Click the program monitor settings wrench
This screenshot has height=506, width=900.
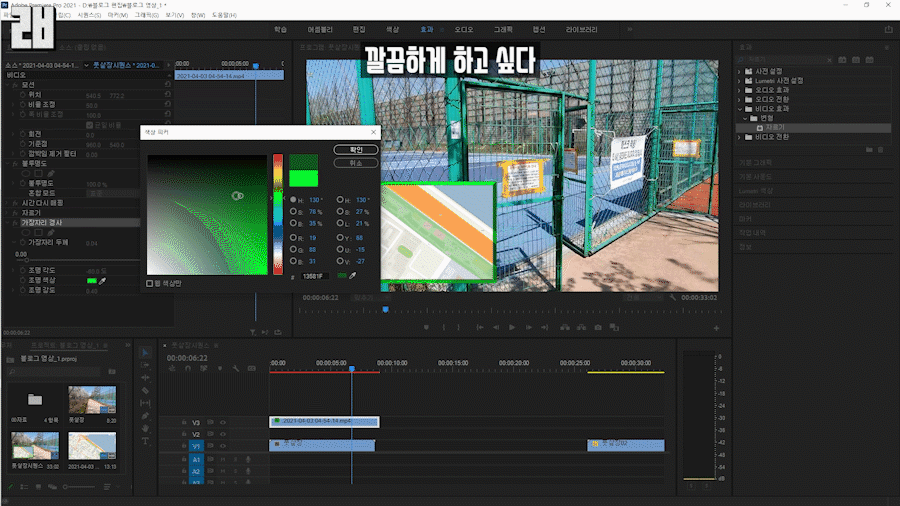[673, 298]
